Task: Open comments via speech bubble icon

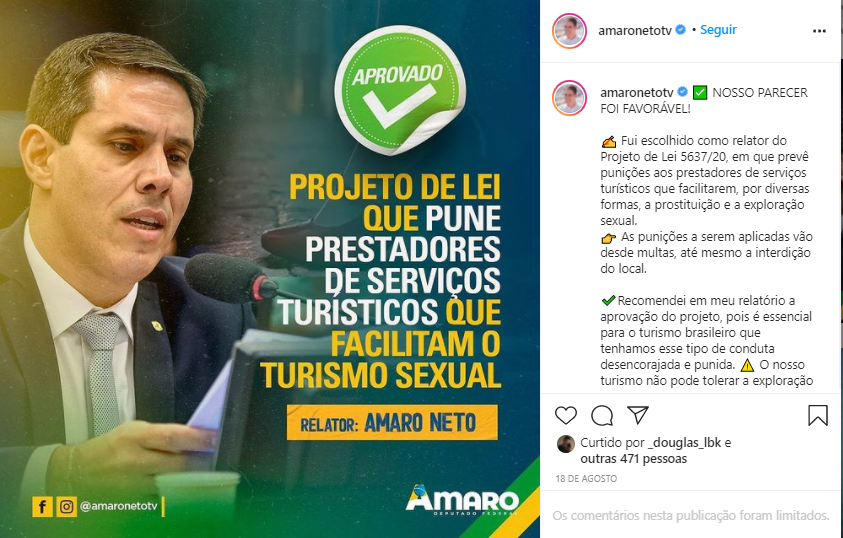Action: pos(602,415)
